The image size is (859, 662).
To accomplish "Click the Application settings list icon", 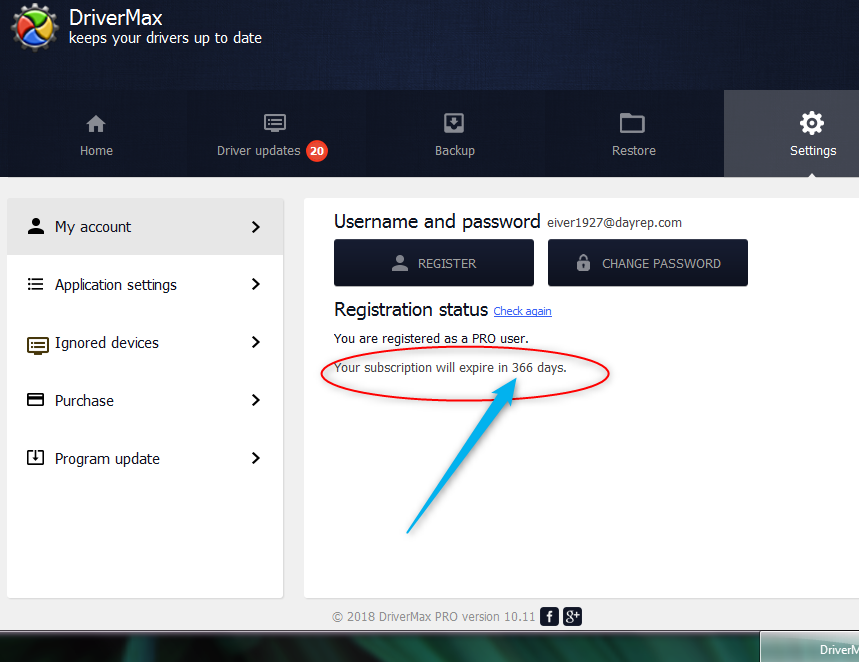I will [36, 284].
